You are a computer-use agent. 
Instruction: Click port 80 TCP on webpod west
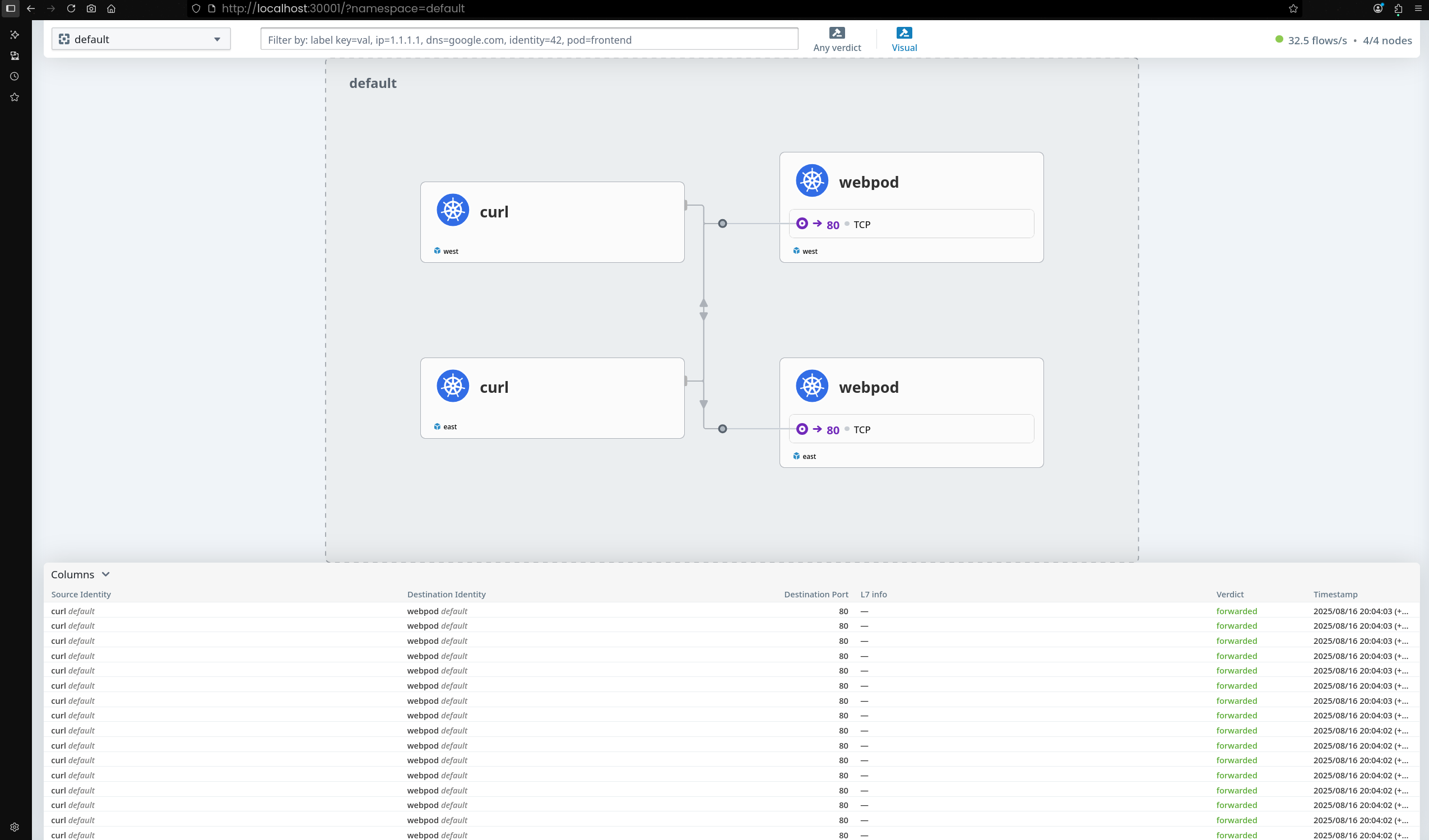coord(911,224)
